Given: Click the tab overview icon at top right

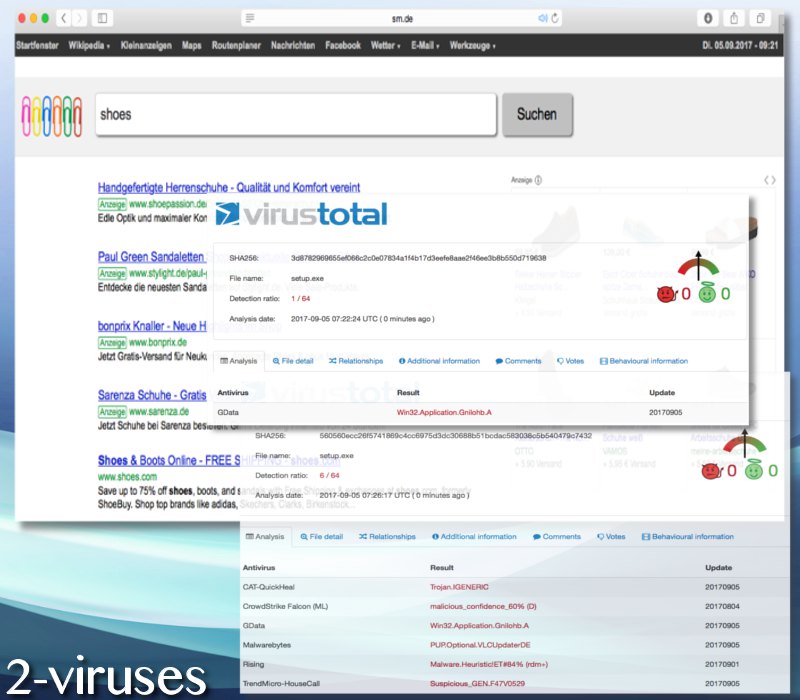Looking at the screenshot, I should [x=761, y=18].
